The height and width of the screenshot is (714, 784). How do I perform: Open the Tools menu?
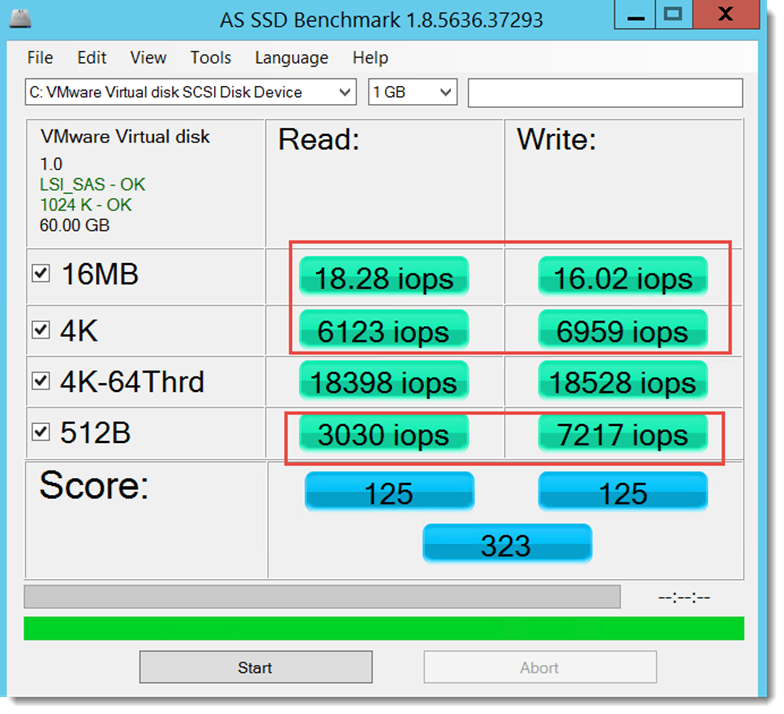coord(210,58)
